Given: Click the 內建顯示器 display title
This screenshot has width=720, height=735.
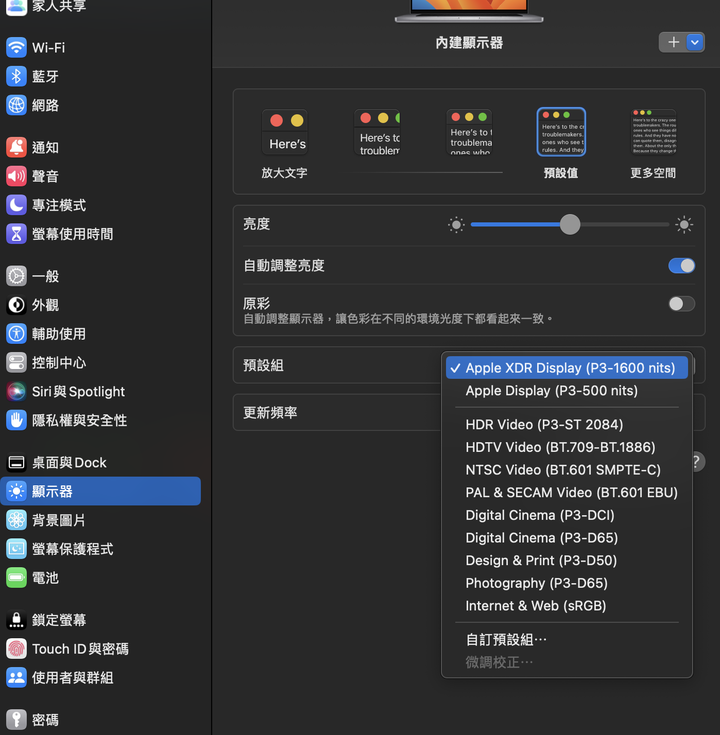Looking at the screenshot, I should pyautogui.click(x=469, y=43).
